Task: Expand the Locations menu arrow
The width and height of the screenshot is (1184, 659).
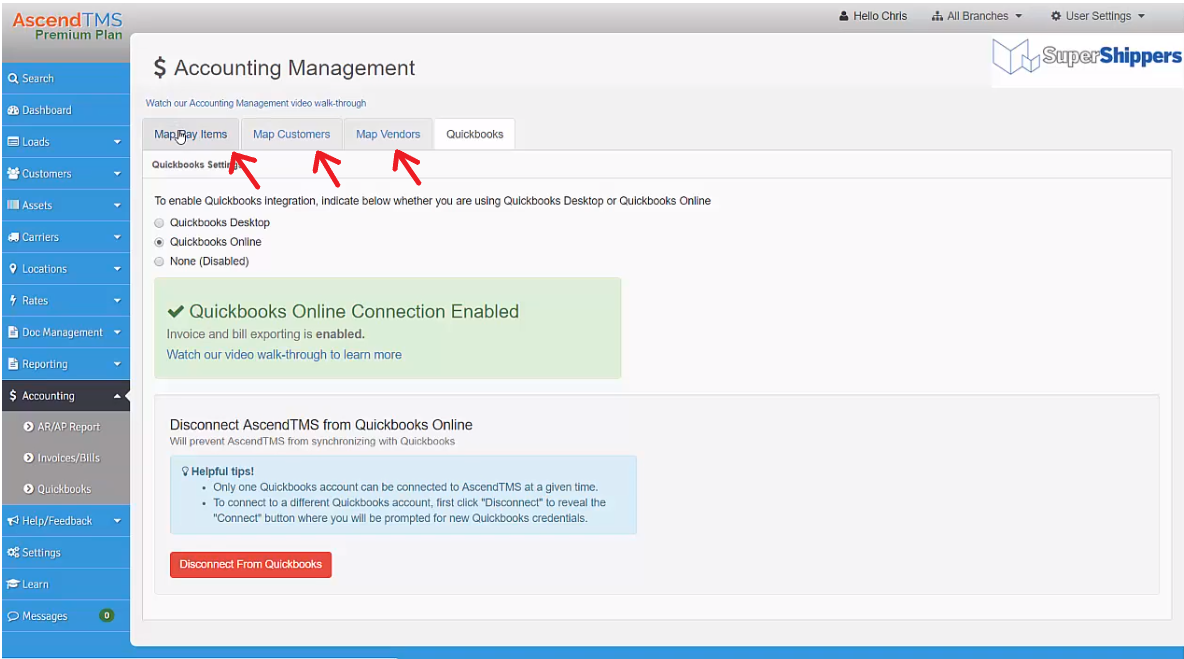Action: coord(117,269)
